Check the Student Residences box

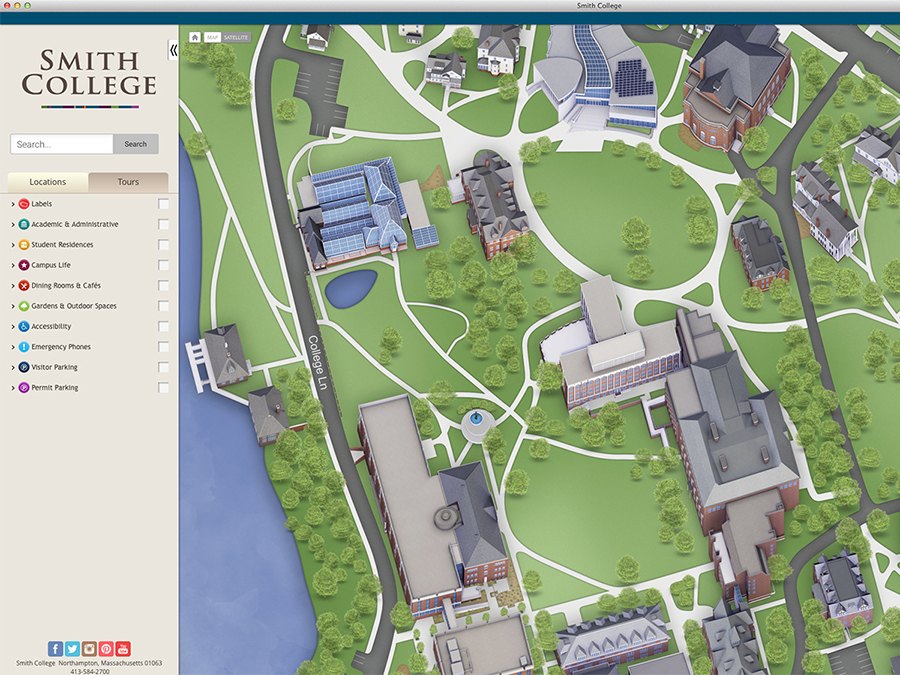163,245
